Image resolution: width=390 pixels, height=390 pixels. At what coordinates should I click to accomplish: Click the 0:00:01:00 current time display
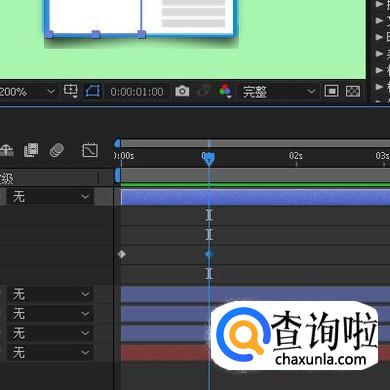(137, 92)
